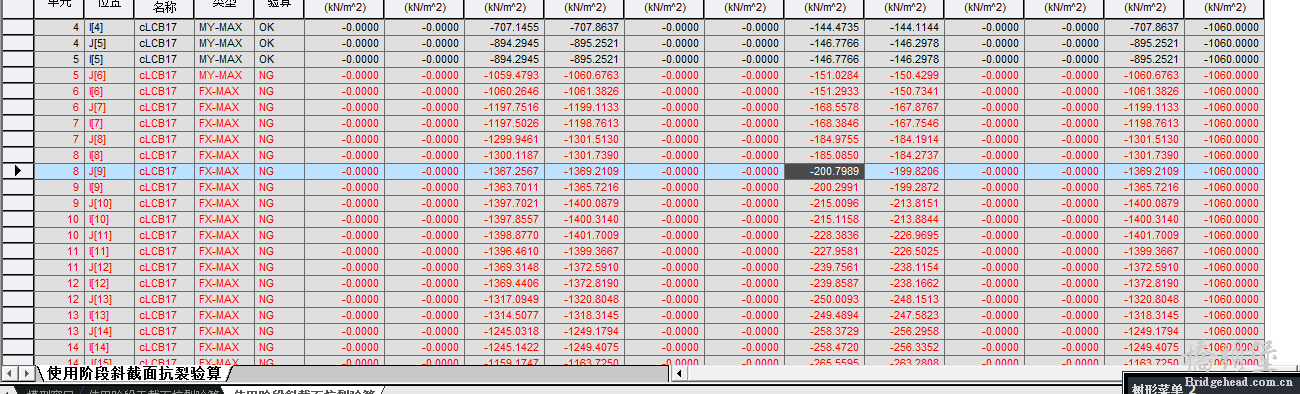Click the value -250.0093
Image resolution: width=1300 pixels, height=394 pixels.
tap(824, 299)
